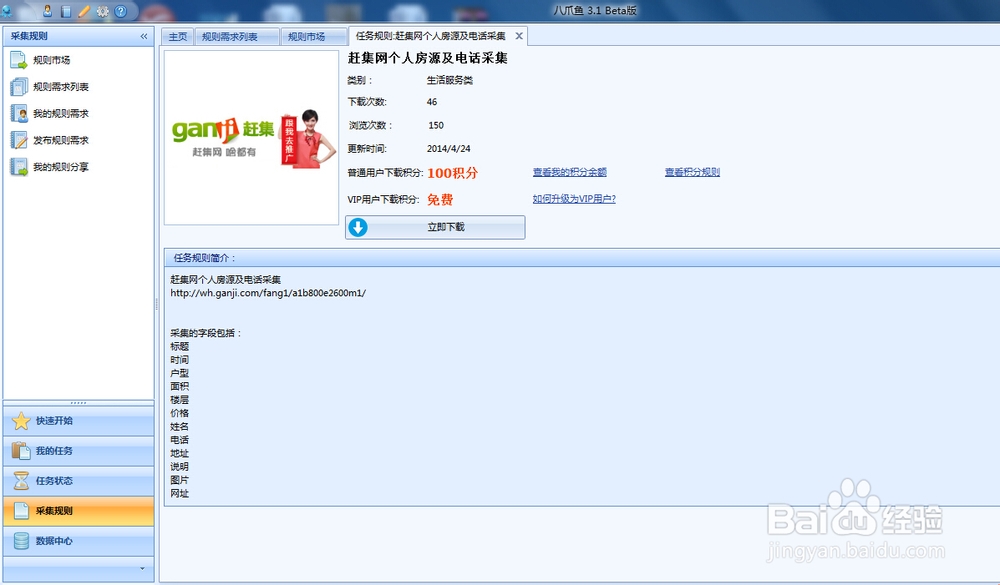Click the 采集规则 side panel header title
The width and height of the screenshot is (1000, 585).
[29, 36]
